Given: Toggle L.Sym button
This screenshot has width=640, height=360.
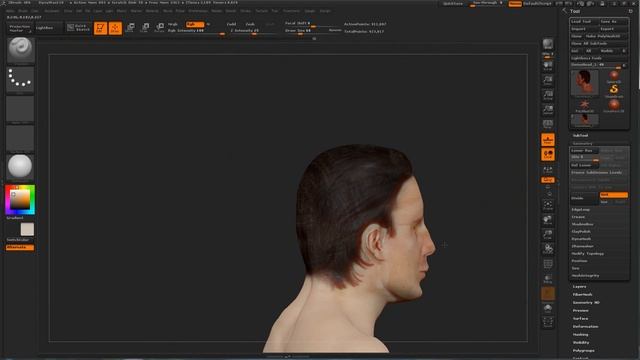Looking at the screenshot, I should coord(548,169).
